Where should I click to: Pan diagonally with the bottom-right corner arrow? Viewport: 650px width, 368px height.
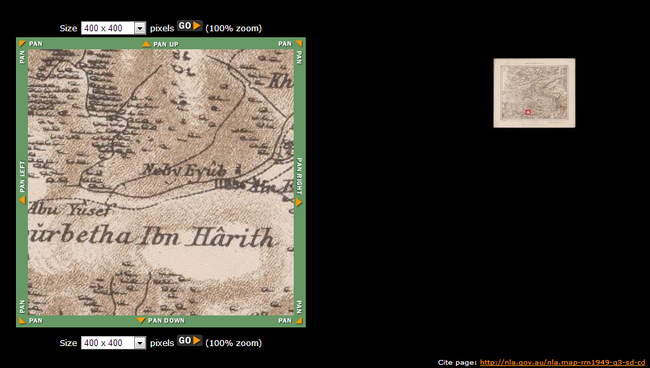[x=299, y=320]
